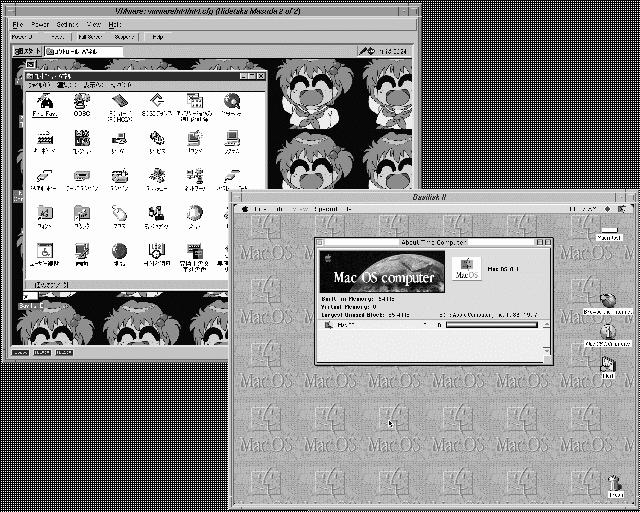Maximize the Control Panel window
This screenshot has height=512, width=640.
[x=252, y=76]
